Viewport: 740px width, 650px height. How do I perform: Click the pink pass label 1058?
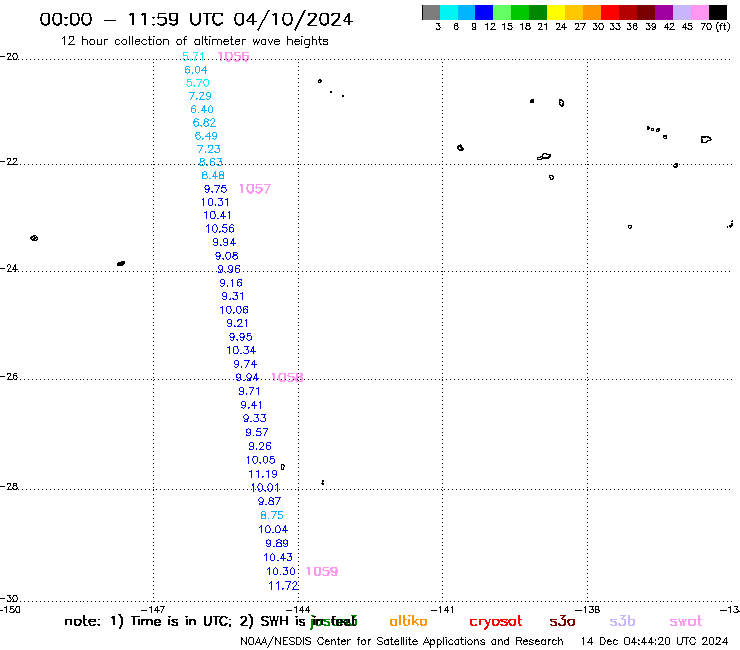pyautogui.click(x=287, y=377)
